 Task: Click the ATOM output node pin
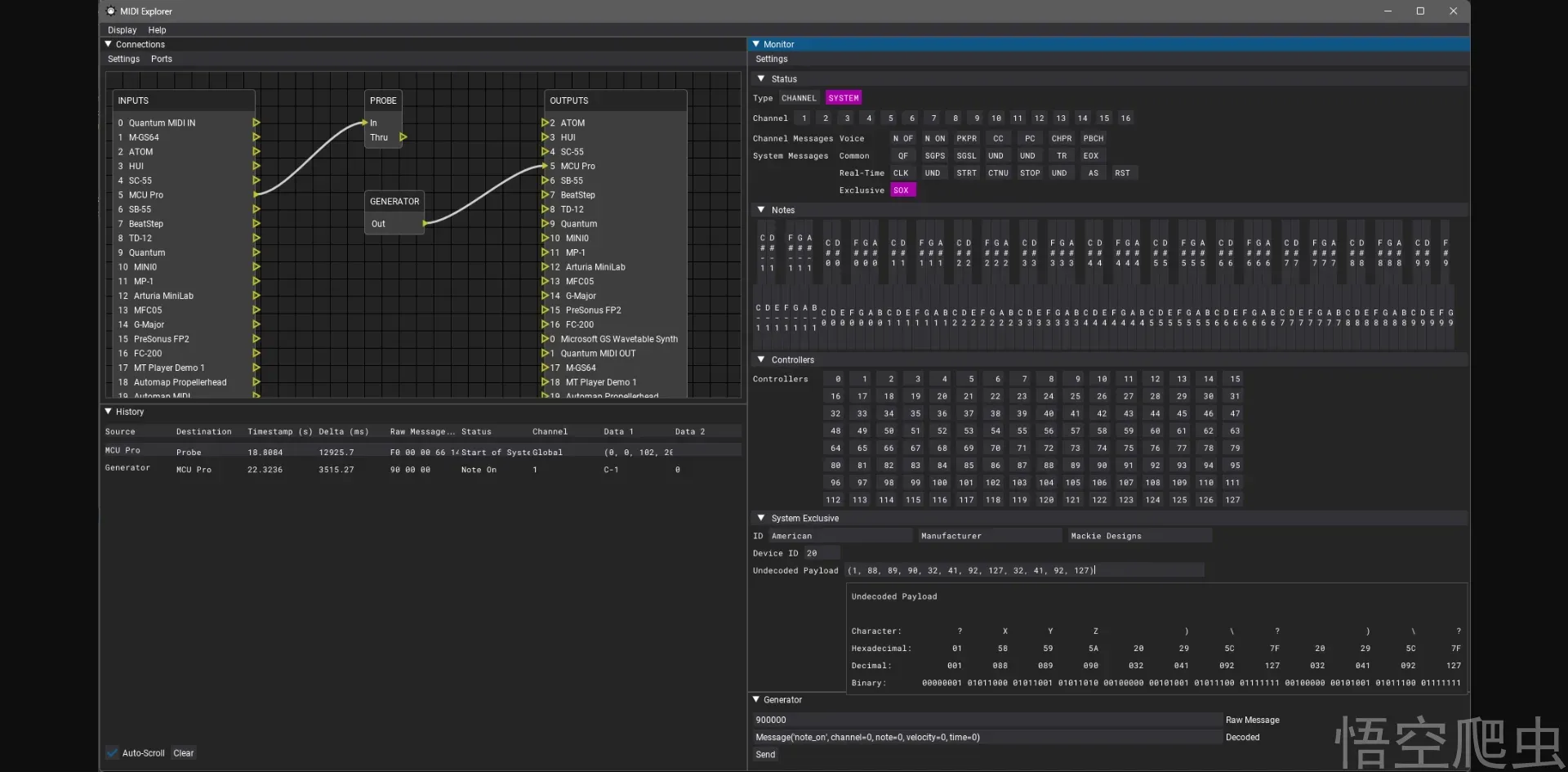point(545,123)
